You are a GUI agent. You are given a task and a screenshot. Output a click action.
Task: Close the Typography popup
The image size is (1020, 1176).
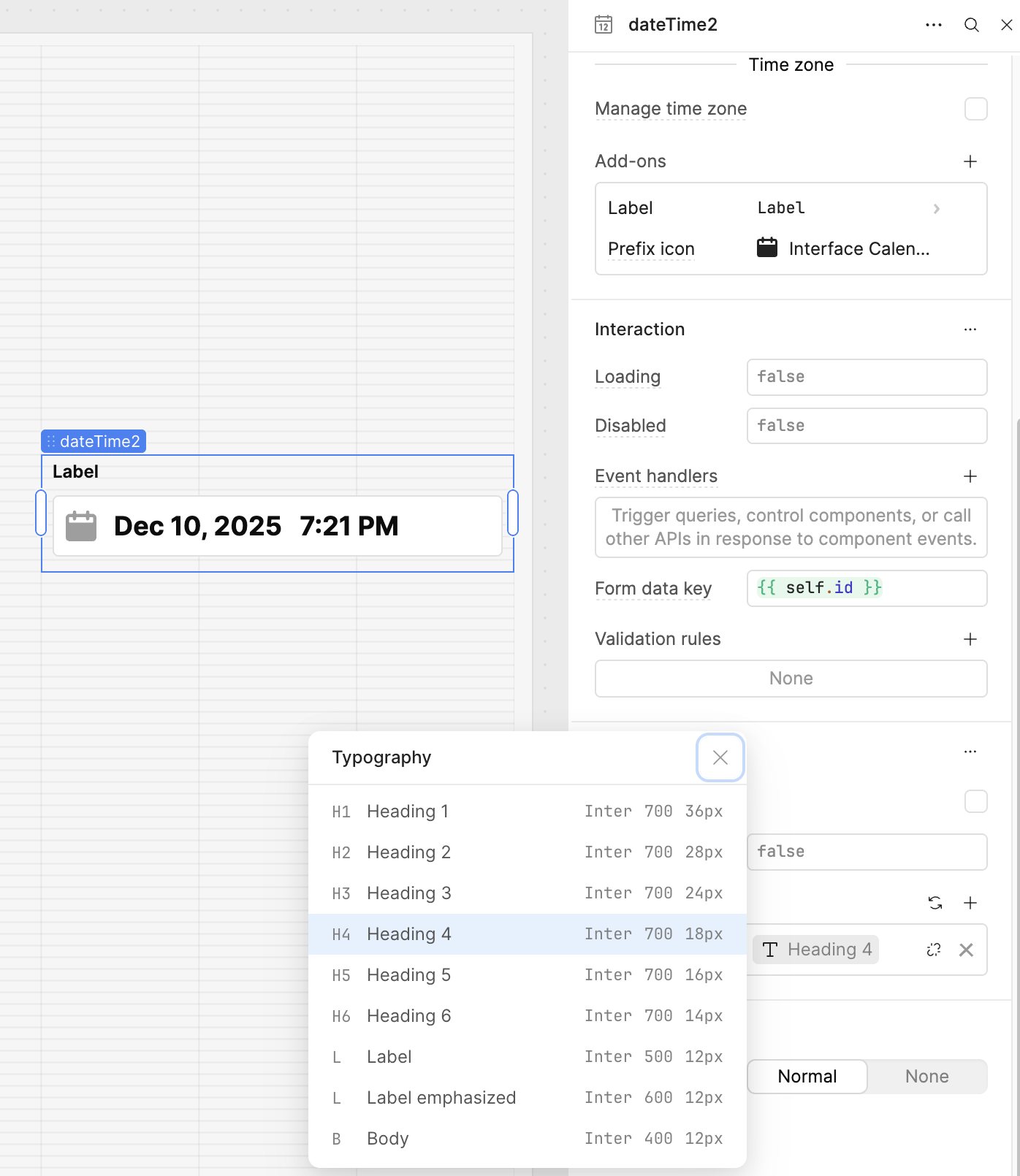(720, 757)
